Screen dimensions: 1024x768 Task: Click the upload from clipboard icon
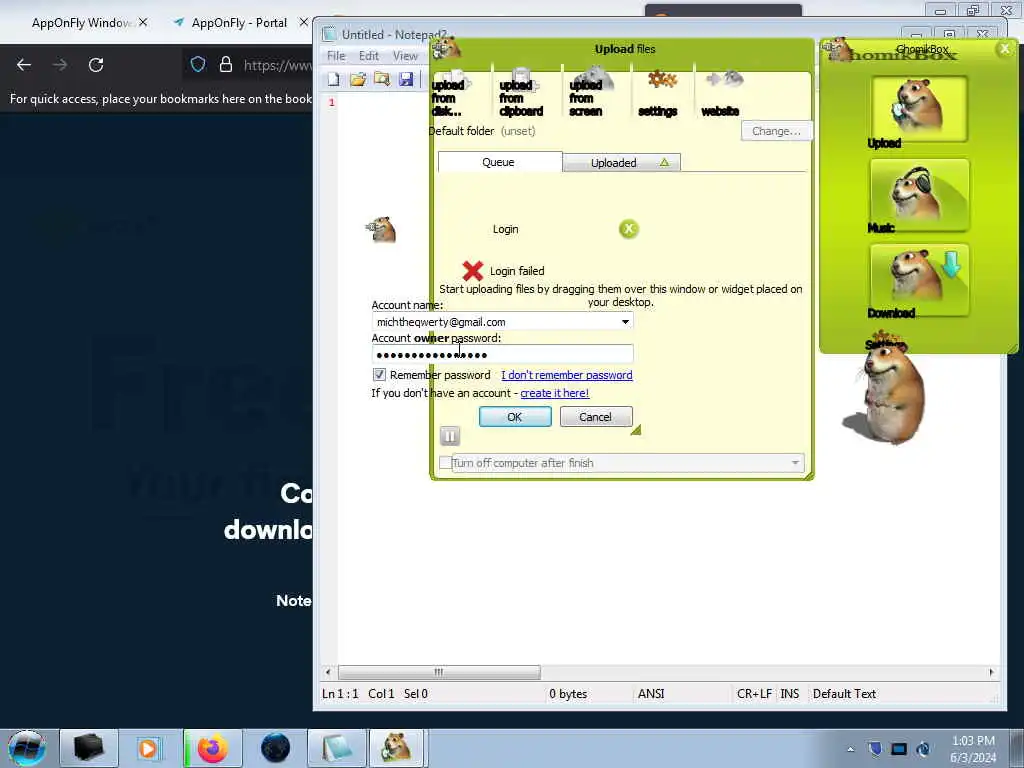pos(520,93)
